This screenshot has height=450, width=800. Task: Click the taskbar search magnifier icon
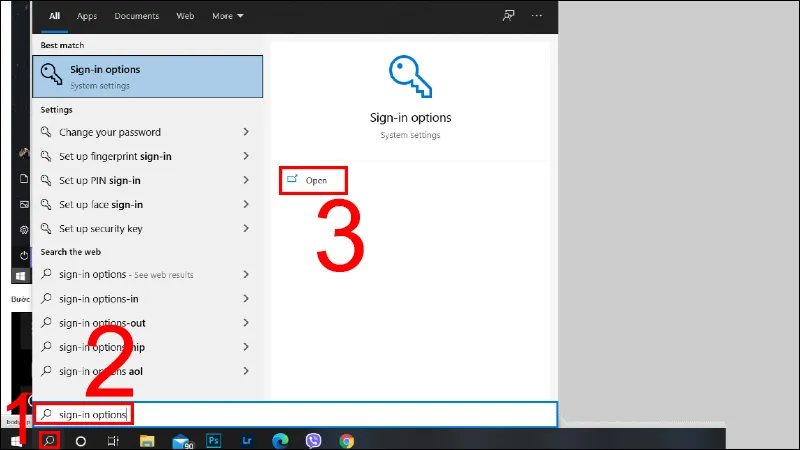pos(49,440)
